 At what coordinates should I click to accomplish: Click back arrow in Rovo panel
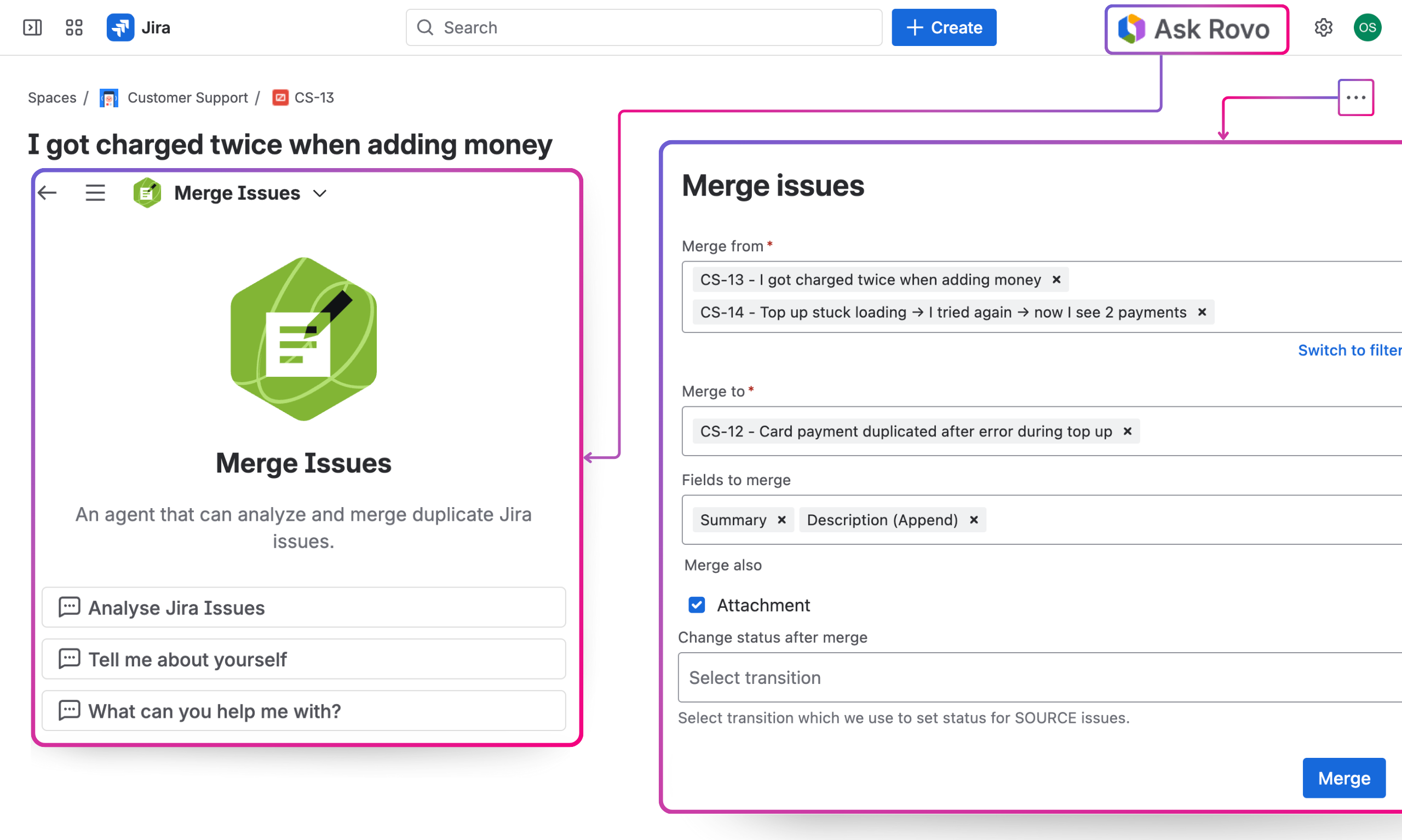(48, 193)
